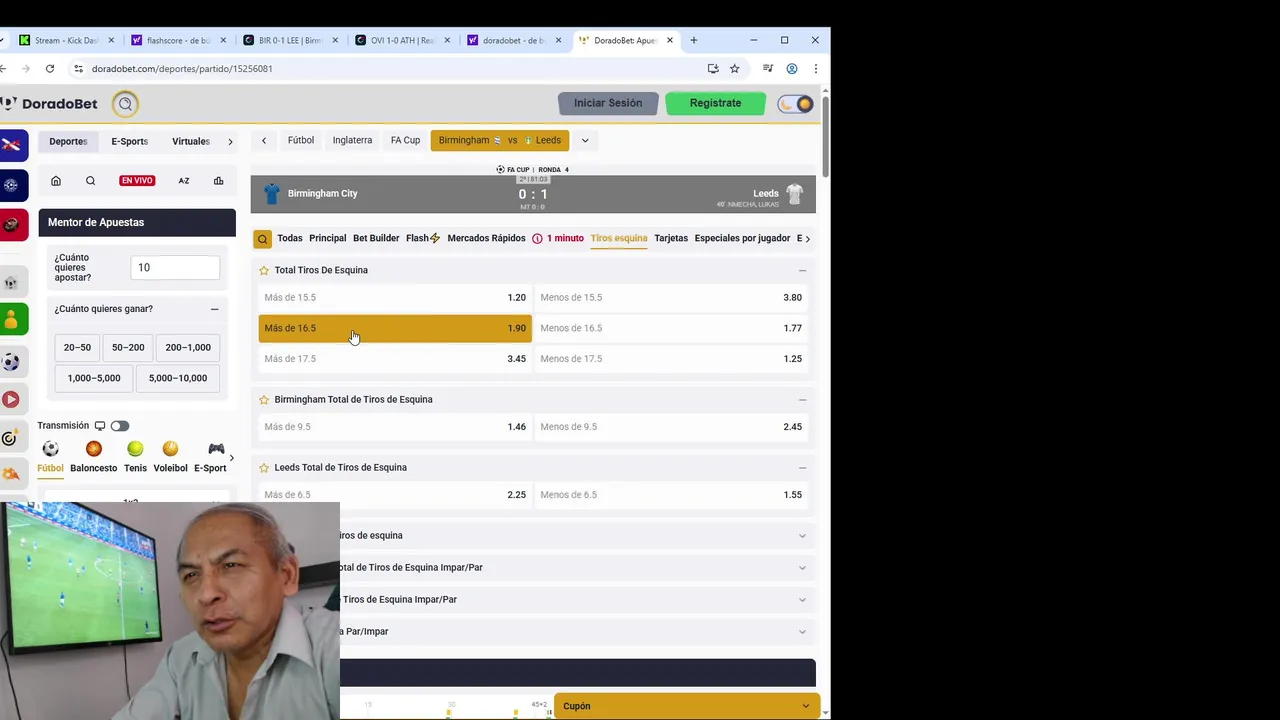Expand the Cupón bet slip
The image size is (1280, 720).
click(686, 706)
